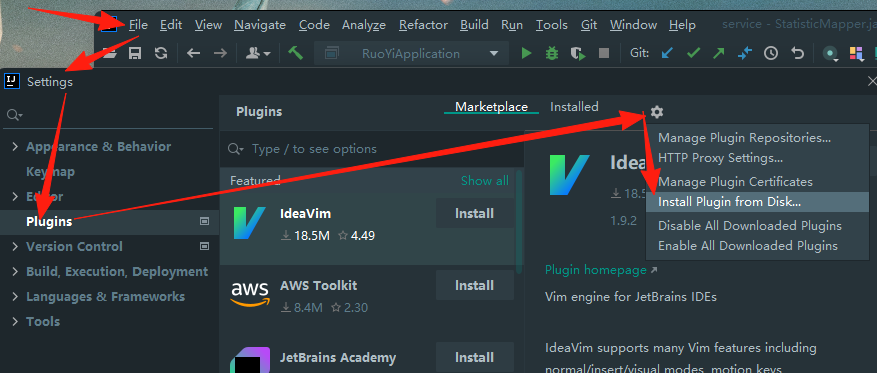Image resolution: width=877 pixels, height=373 pixels.
Task: Expand the Version Control chevron
Action: point(15,247)
